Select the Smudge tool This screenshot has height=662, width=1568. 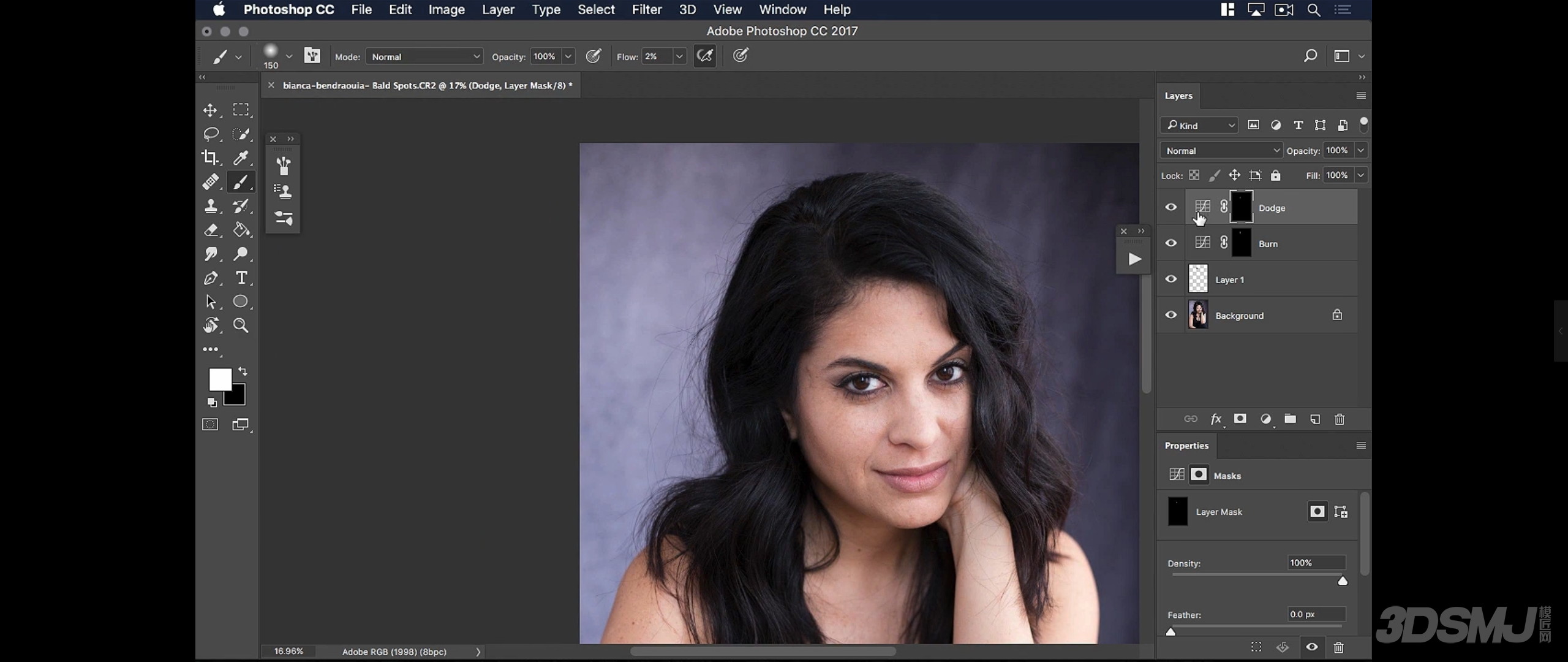click(x=210, y=254)
